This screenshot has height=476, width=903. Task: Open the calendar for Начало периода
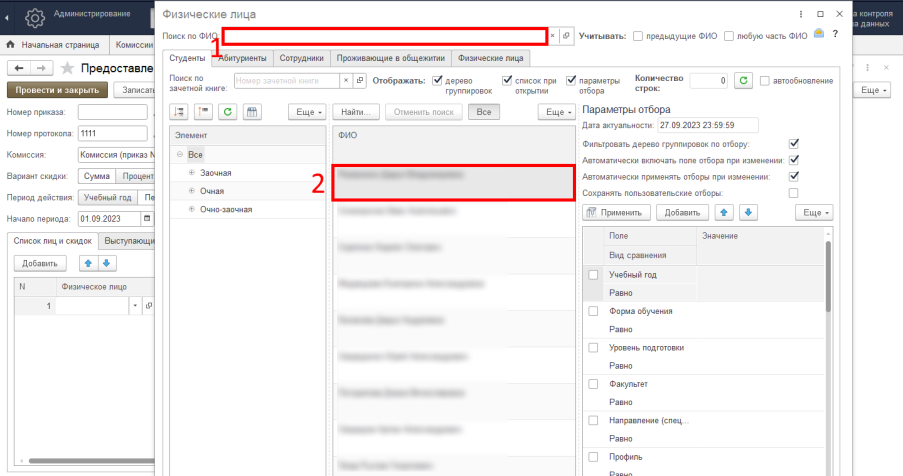tap(147, 219)
